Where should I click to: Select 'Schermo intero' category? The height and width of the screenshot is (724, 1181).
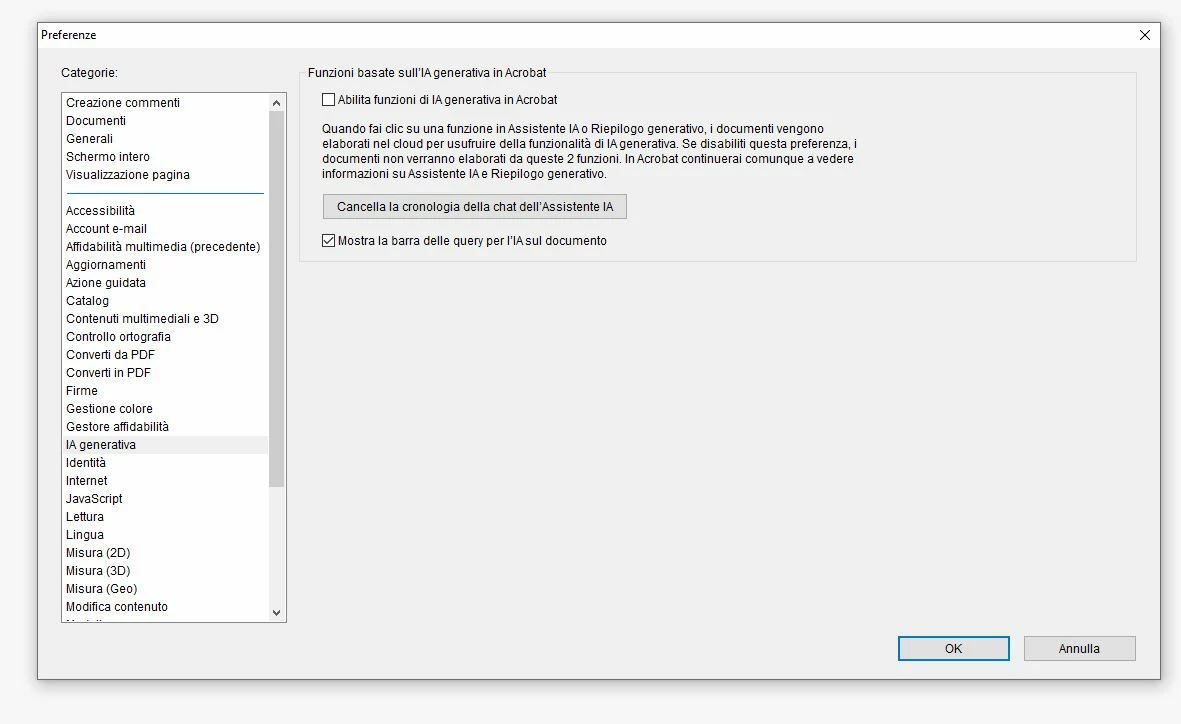coord(108,157)
